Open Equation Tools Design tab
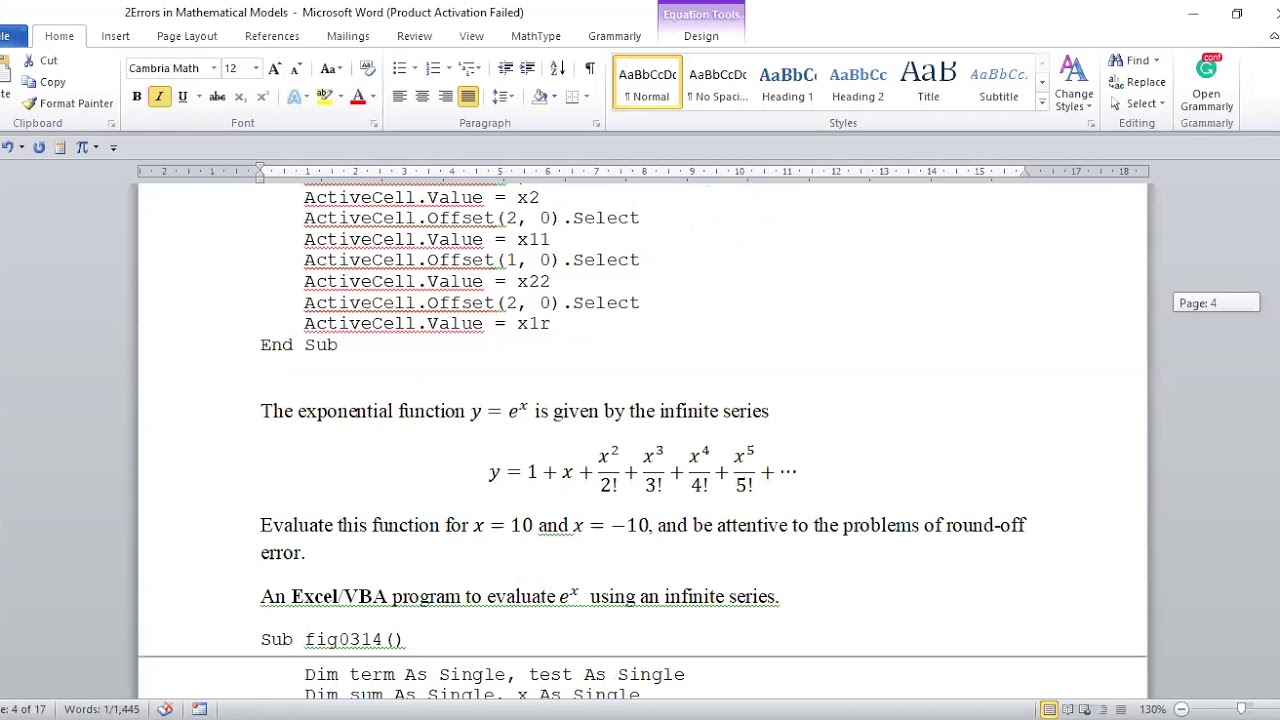This screenshot has height=720, width=1280. point(701,36)
